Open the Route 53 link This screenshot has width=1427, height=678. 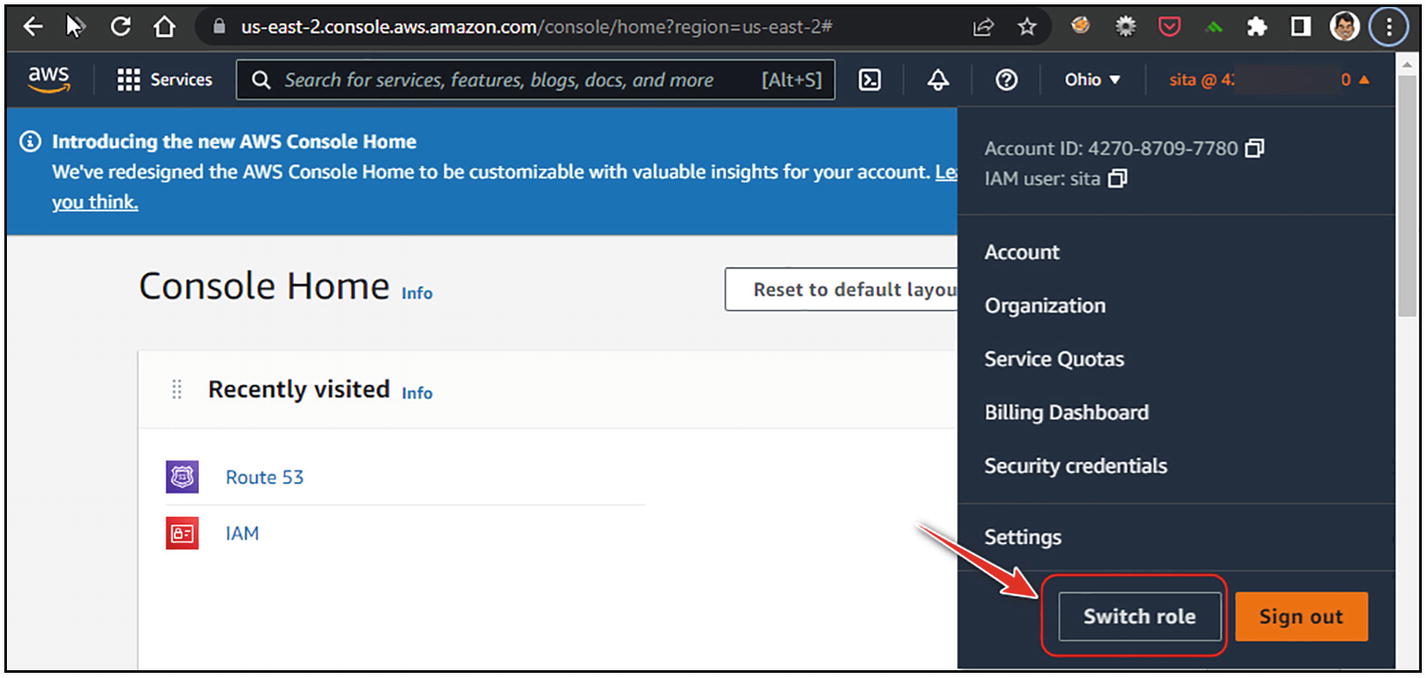click(265, 477)
